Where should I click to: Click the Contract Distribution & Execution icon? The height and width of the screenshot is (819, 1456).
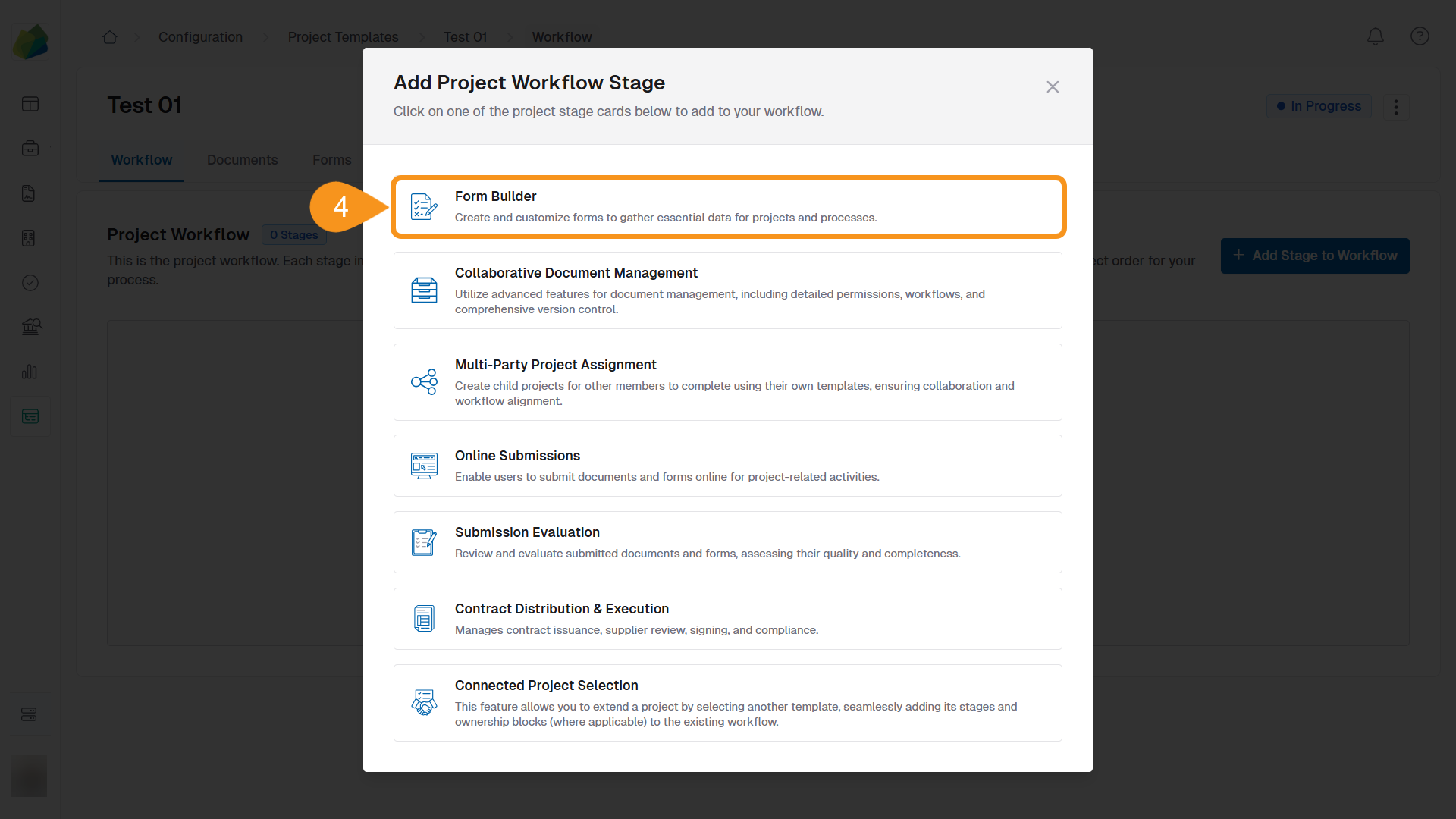pyautogui.click(x=424, y=619)
